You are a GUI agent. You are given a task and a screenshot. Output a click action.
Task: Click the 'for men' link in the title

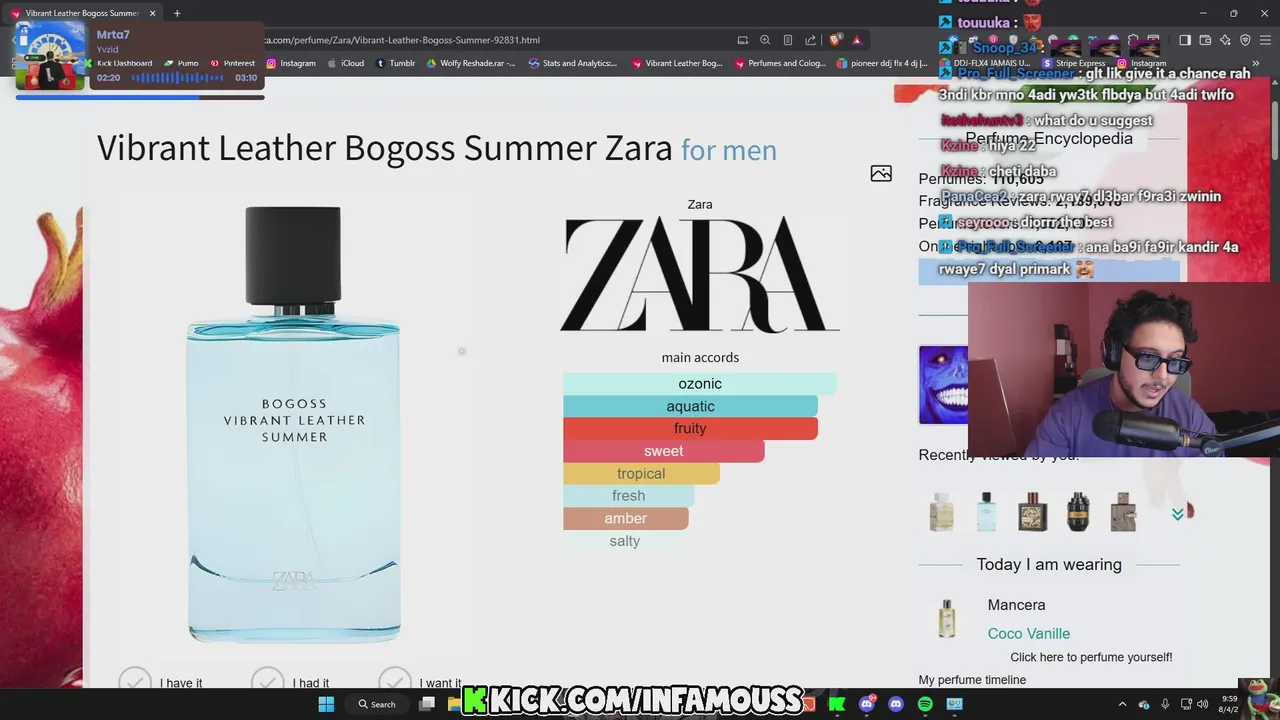tap(729, 150)
